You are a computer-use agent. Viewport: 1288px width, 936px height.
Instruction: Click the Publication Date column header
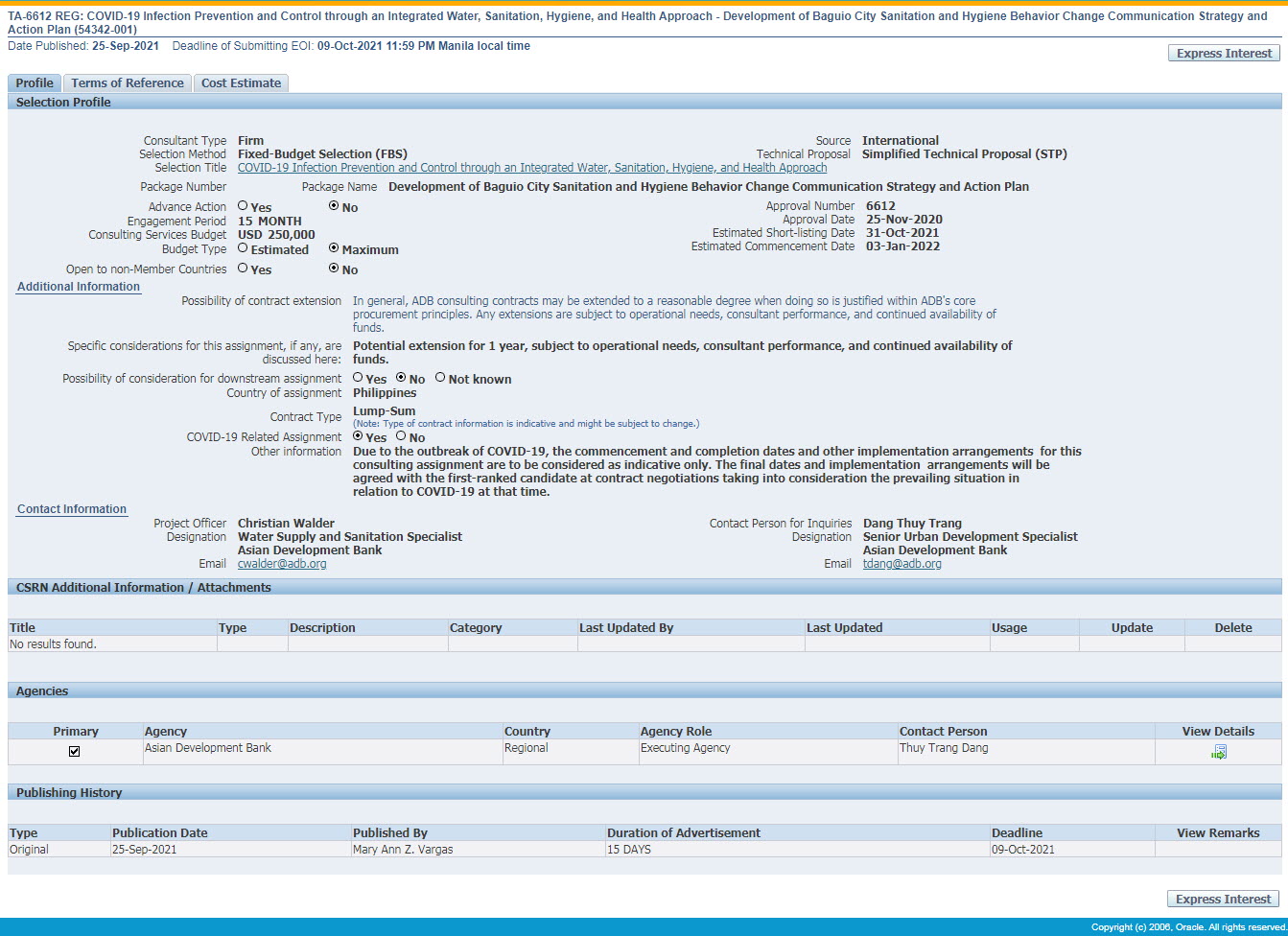[x=159, y=833]
